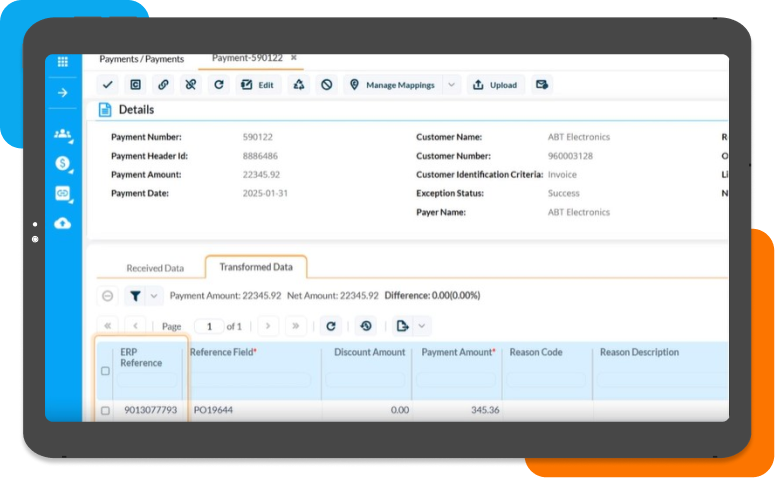Click payment amount cell 345.36

click(485, 410)
